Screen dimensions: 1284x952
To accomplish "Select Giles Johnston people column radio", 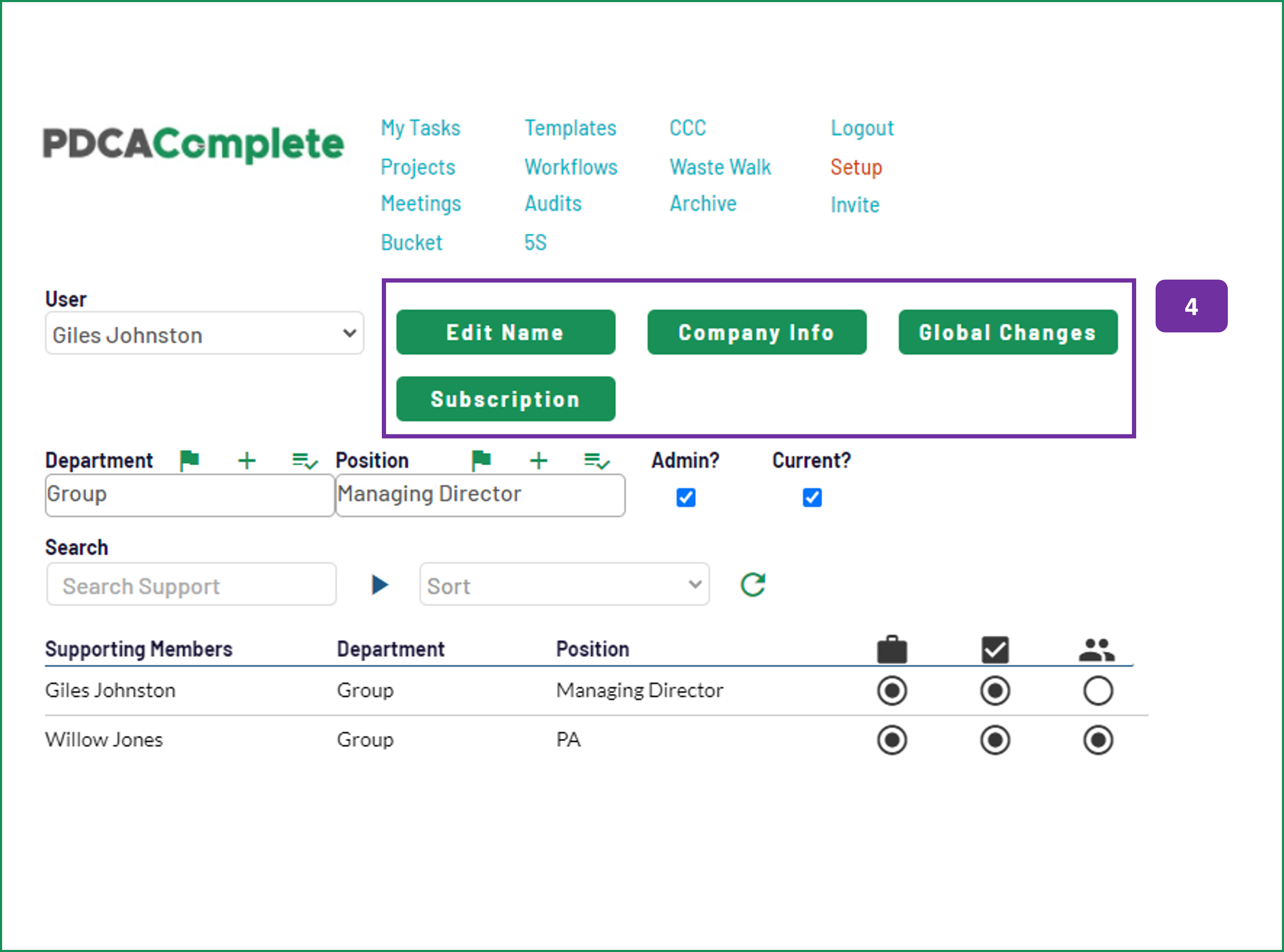I will click(x=1098, y=691).
